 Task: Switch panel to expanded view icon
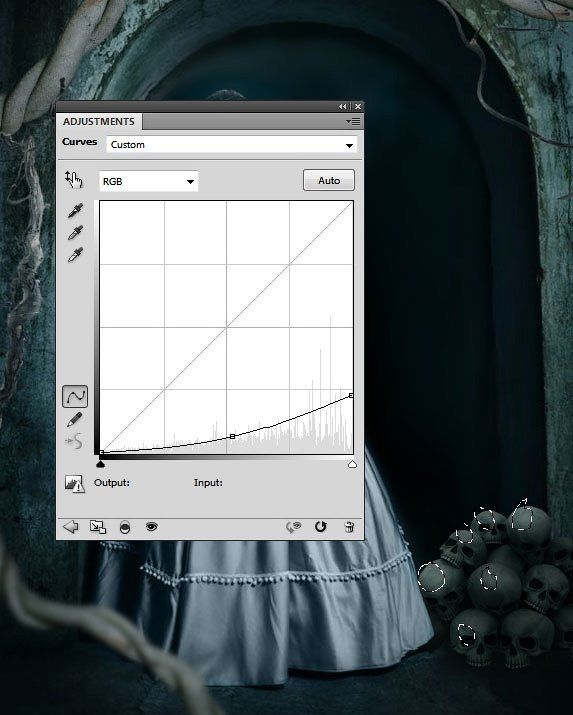(98, 527)
